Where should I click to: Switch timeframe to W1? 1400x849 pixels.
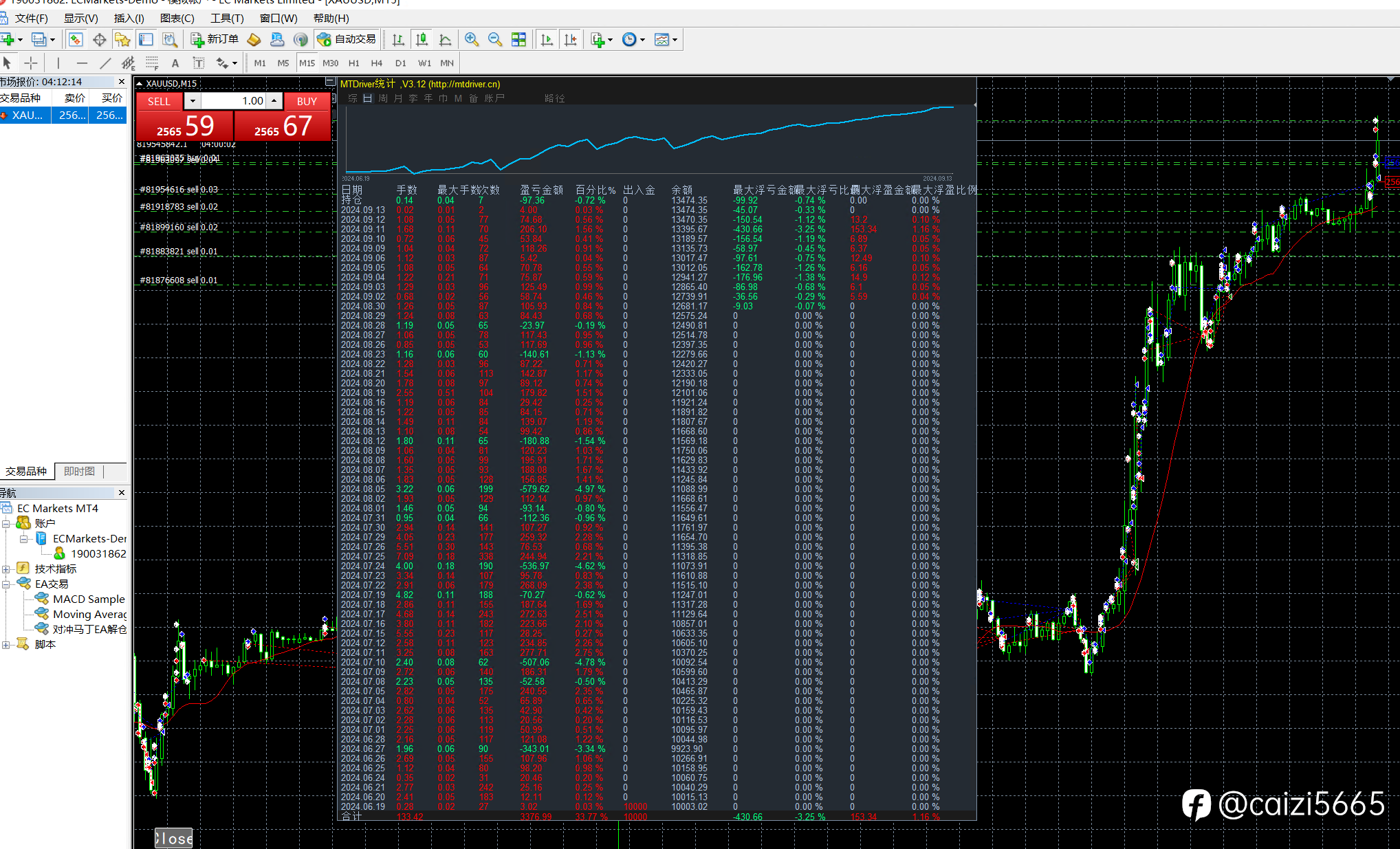[425, 63]
